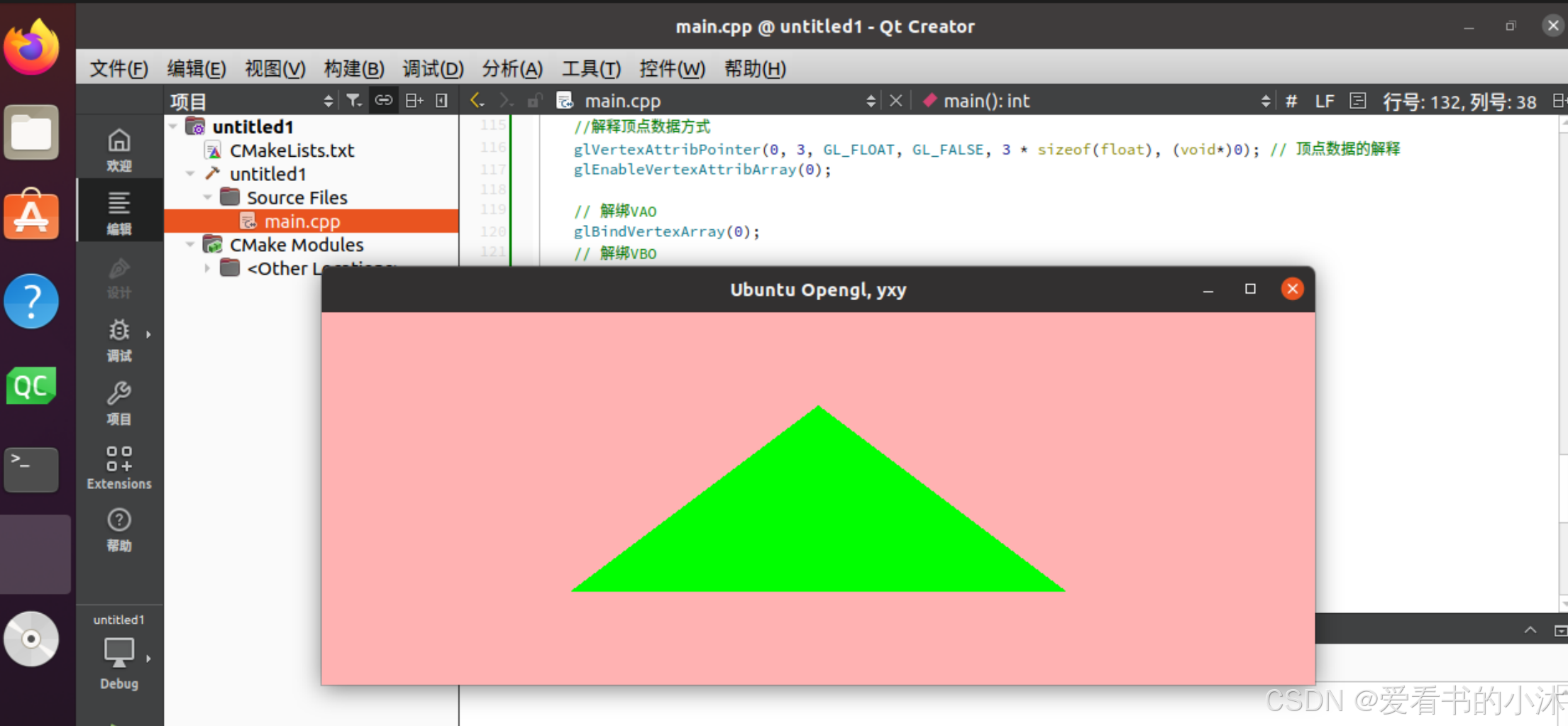
Task: Open the Projects view type dropdown
Action: [x=251, y=101]
